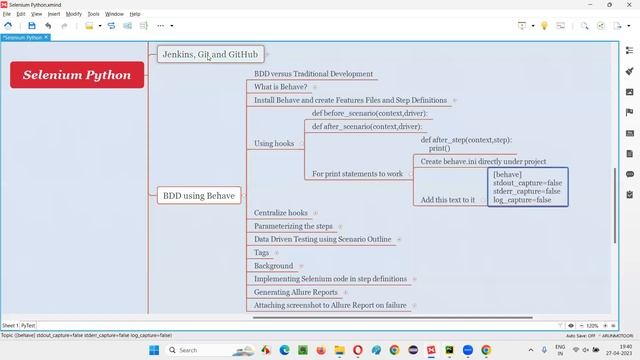Screen dimensions: 640x360
Task: Redo the last action
Action: tap(64, 26)
